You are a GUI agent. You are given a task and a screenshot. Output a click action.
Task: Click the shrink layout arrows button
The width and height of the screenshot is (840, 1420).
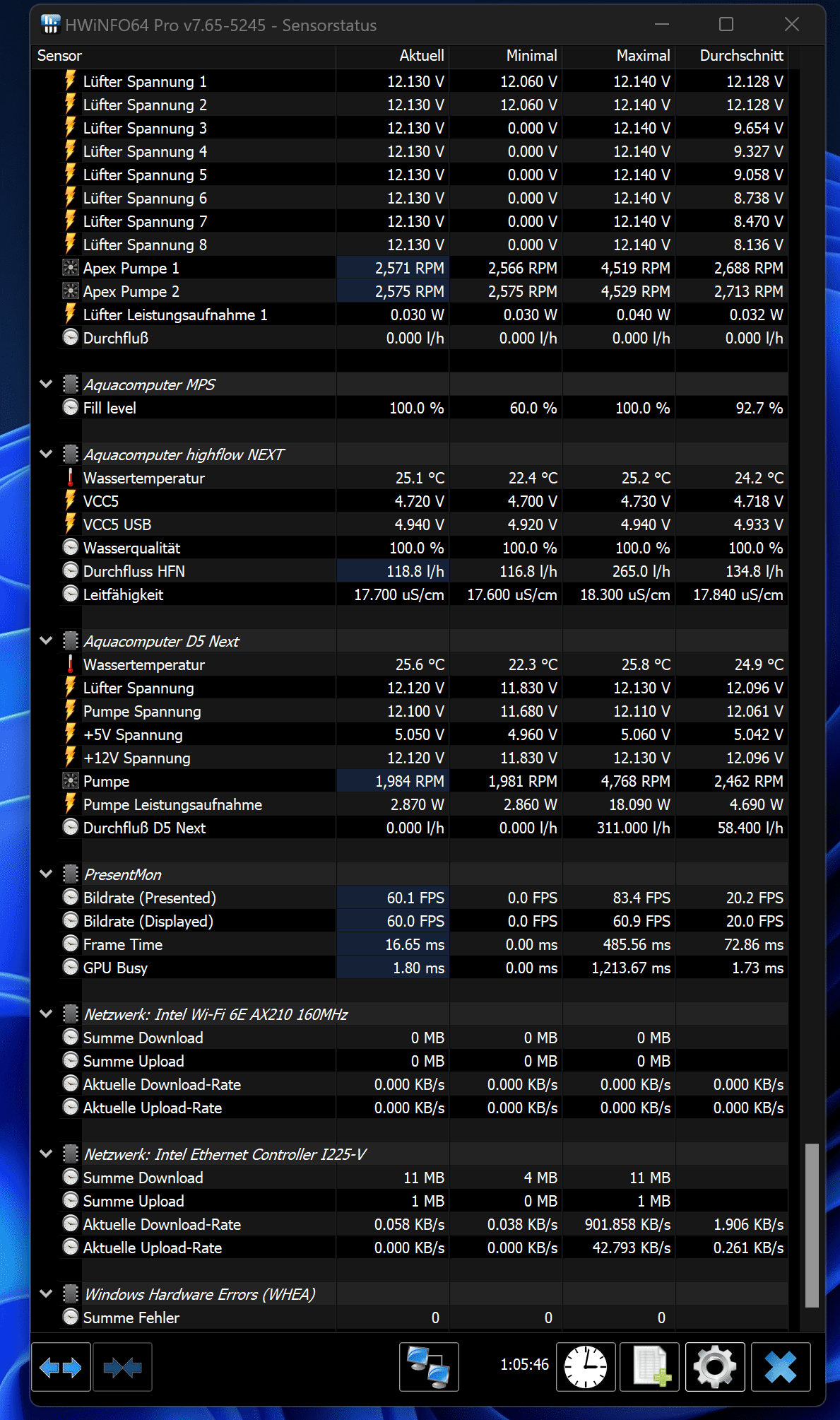(x=122, y=1367)
